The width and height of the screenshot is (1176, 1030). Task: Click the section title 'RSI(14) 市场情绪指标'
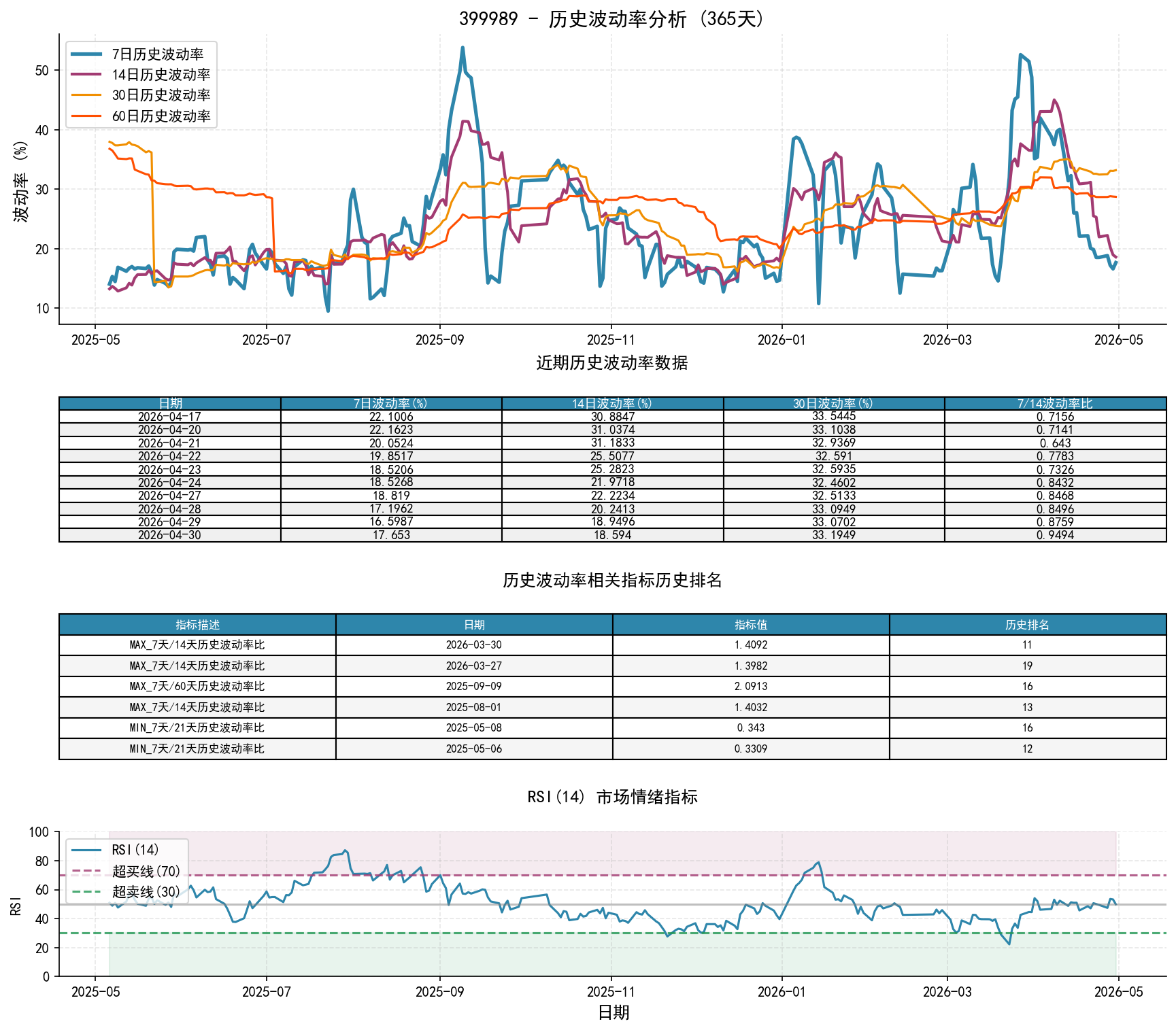point(612,797)
